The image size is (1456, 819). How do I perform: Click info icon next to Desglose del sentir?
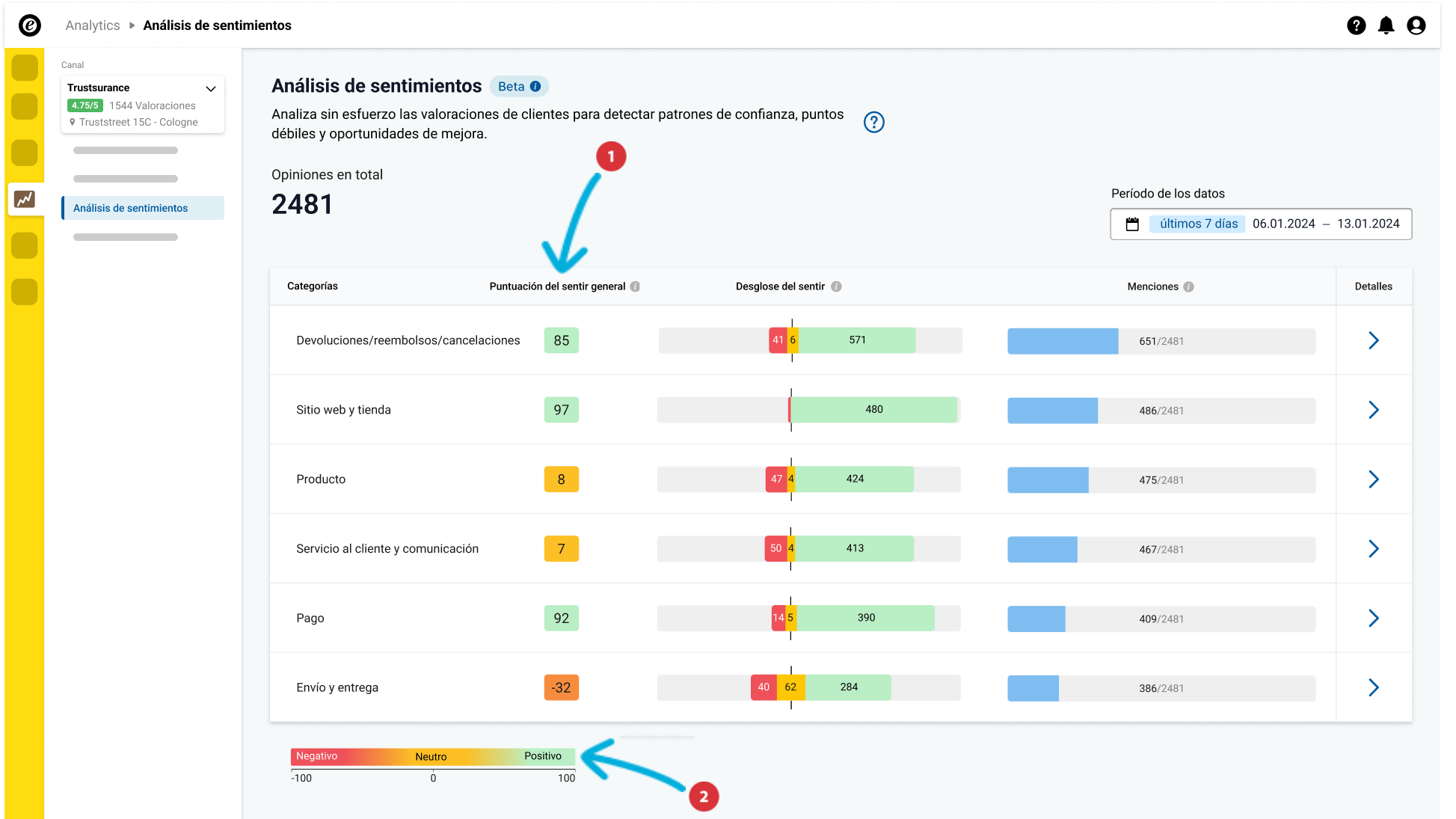click(836, 286)
